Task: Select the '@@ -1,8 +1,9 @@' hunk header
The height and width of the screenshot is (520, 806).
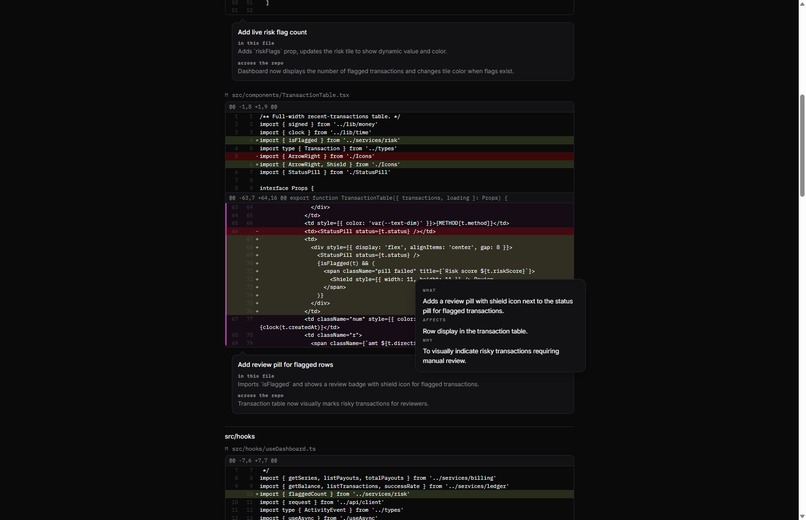Action: coord(399,107)
